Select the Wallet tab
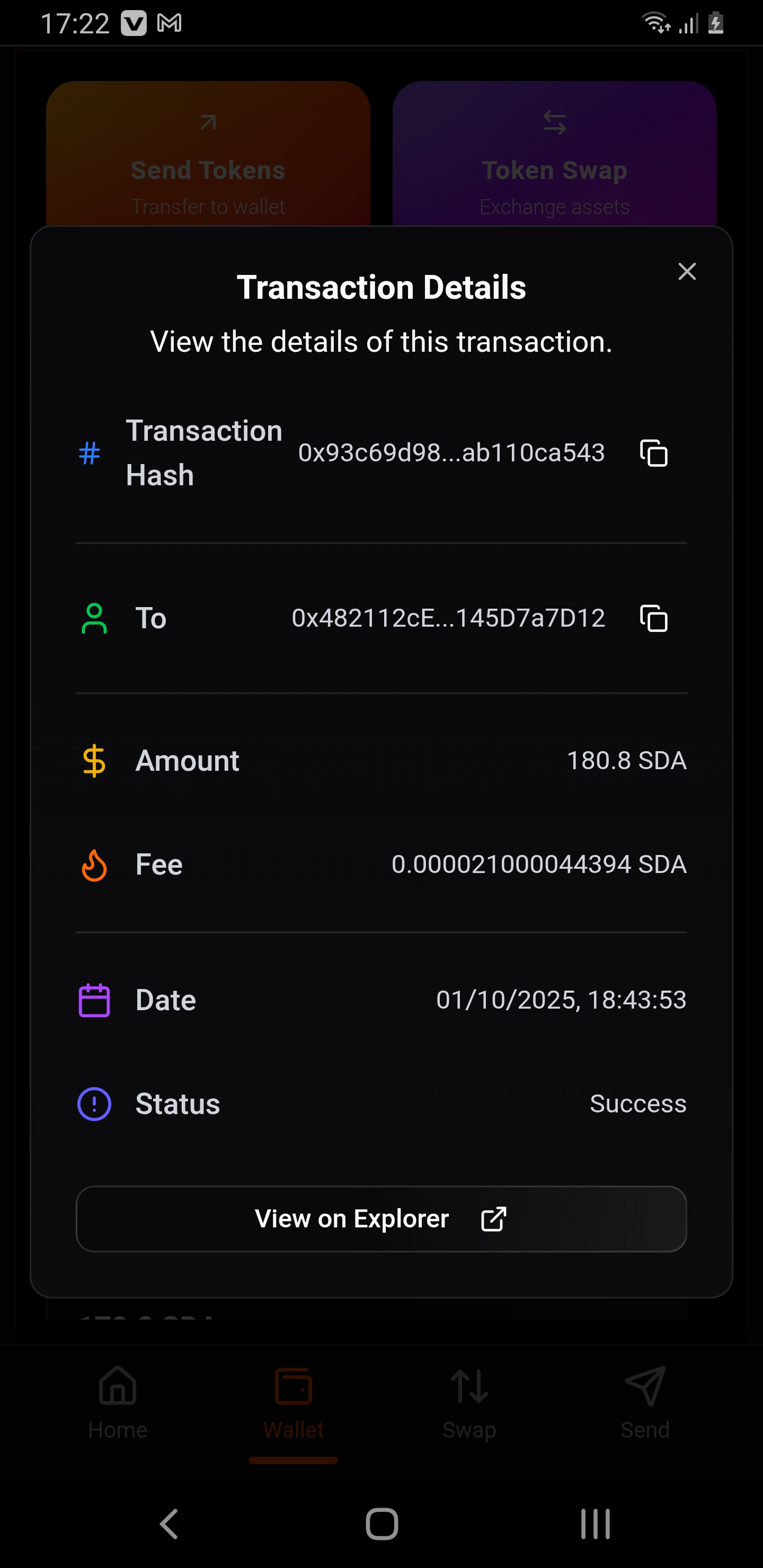763x1568 pixels. pyautogui.click(x=294, y=1400)
